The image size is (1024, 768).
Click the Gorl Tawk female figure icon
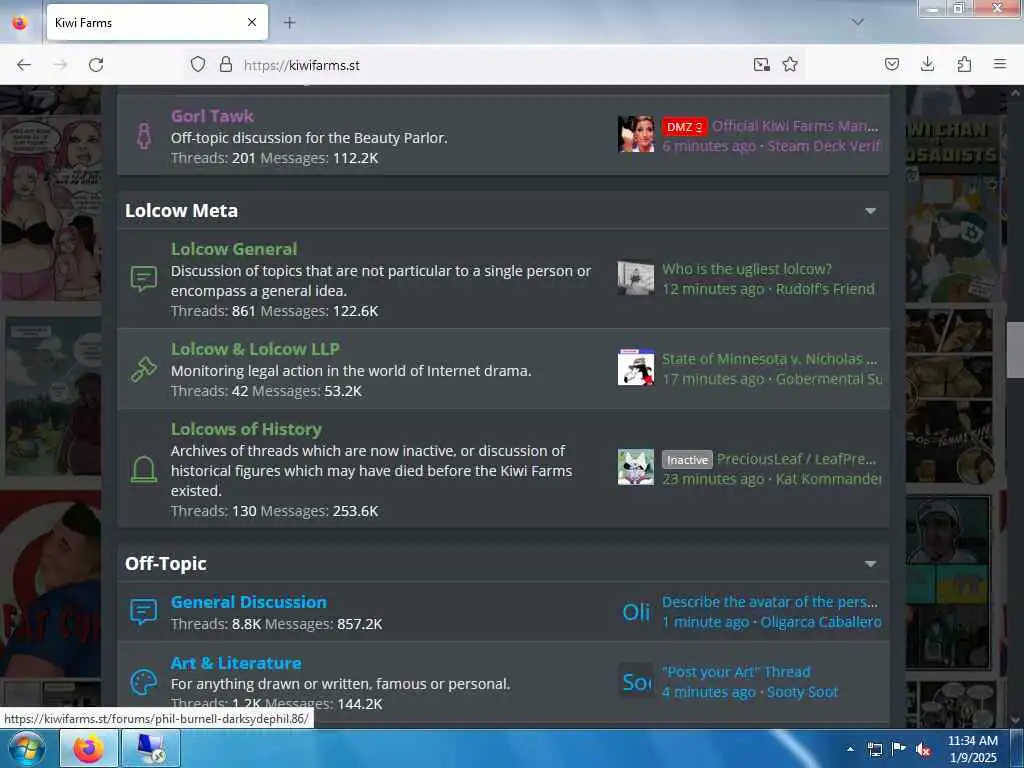coord(144,136)
